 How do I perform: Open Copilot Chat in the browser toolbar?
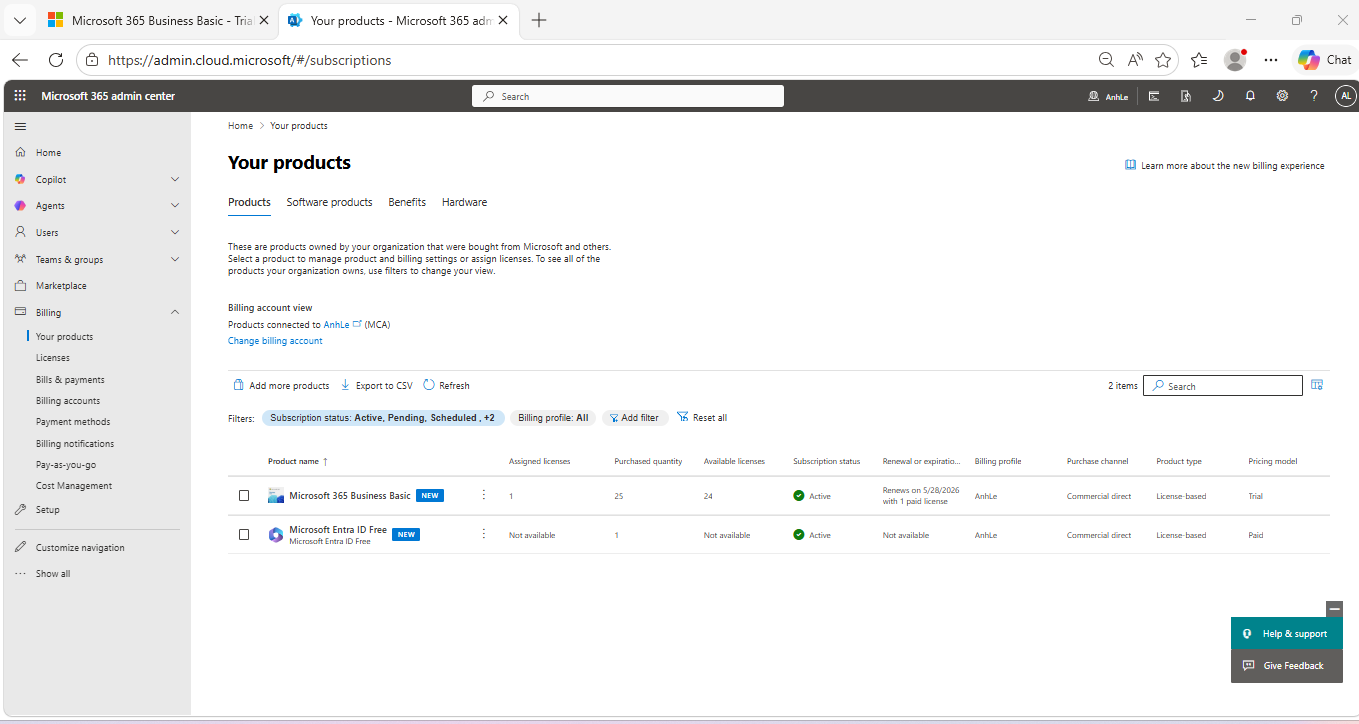pyautogui.click(x=1325, y=60)
